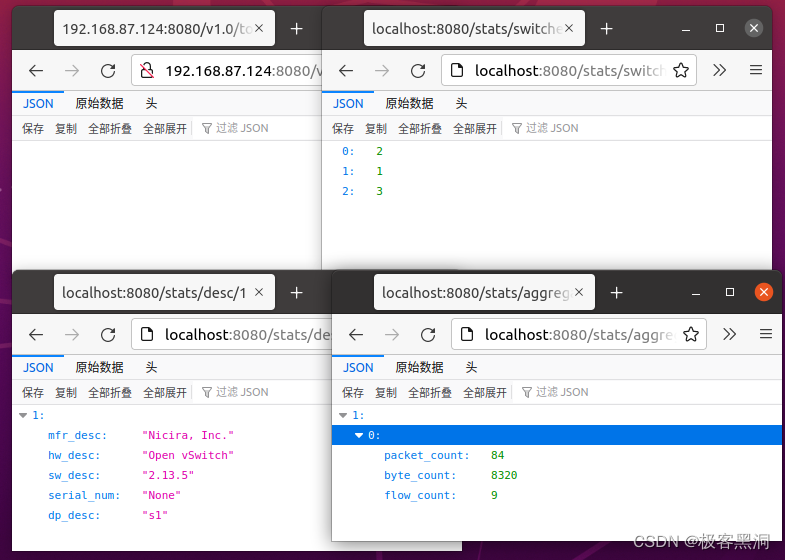Click page info icon in stats/switches address bar
785x560 pixels.
(457, 71)
